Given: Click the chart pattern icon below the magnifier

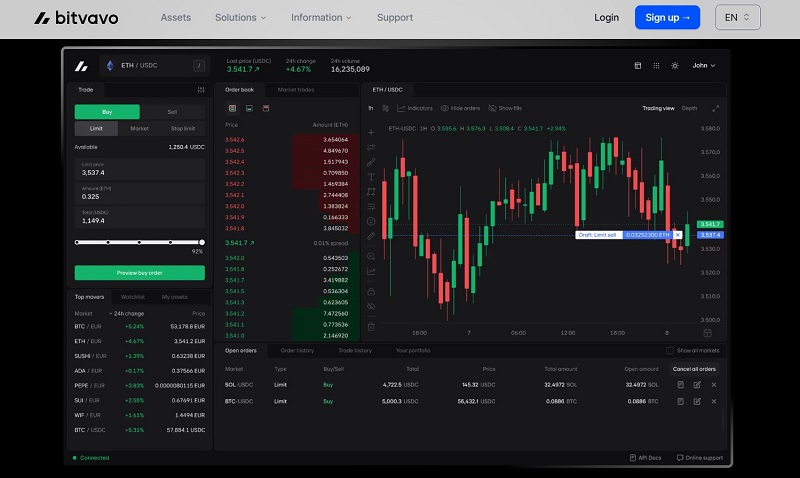Looking at the screenshot, I should 371,271.
